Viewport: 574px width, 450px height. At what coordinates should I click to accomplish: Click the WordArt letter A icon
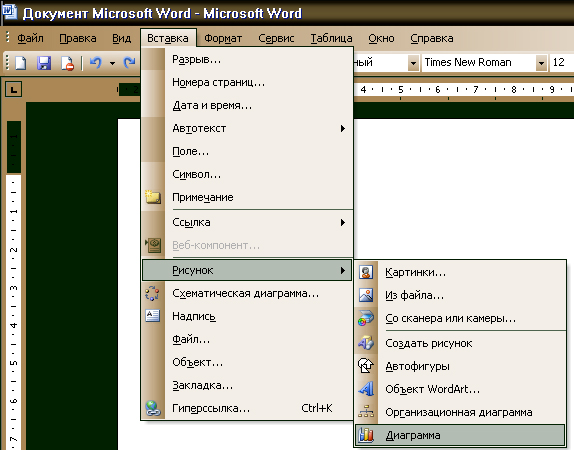tap(366, 389)
